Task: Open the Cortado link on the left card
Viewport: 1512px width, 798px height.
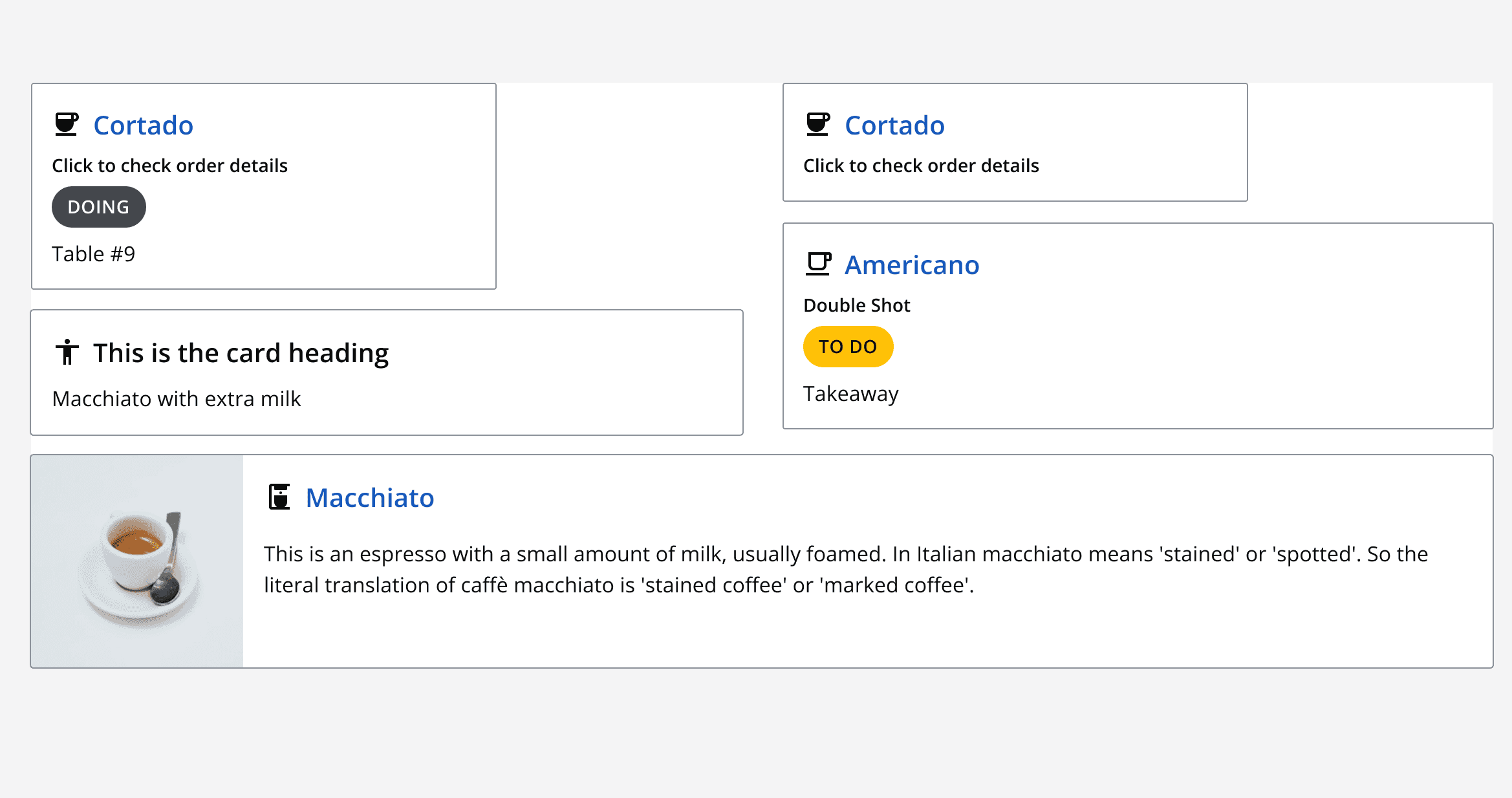Action: [143, 125]
